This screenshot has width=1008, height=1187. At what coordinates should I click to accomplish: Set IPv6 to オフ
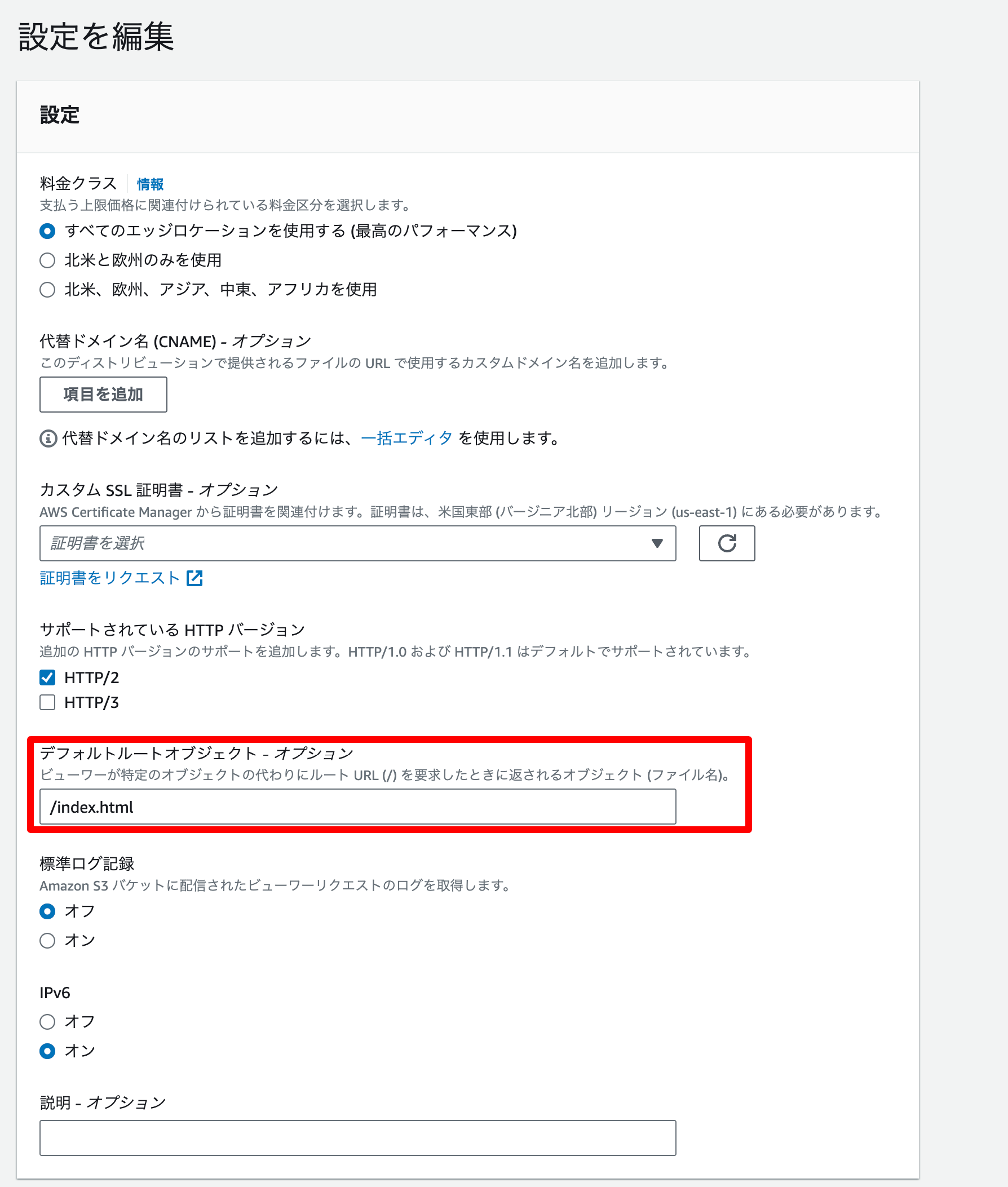47,1021
